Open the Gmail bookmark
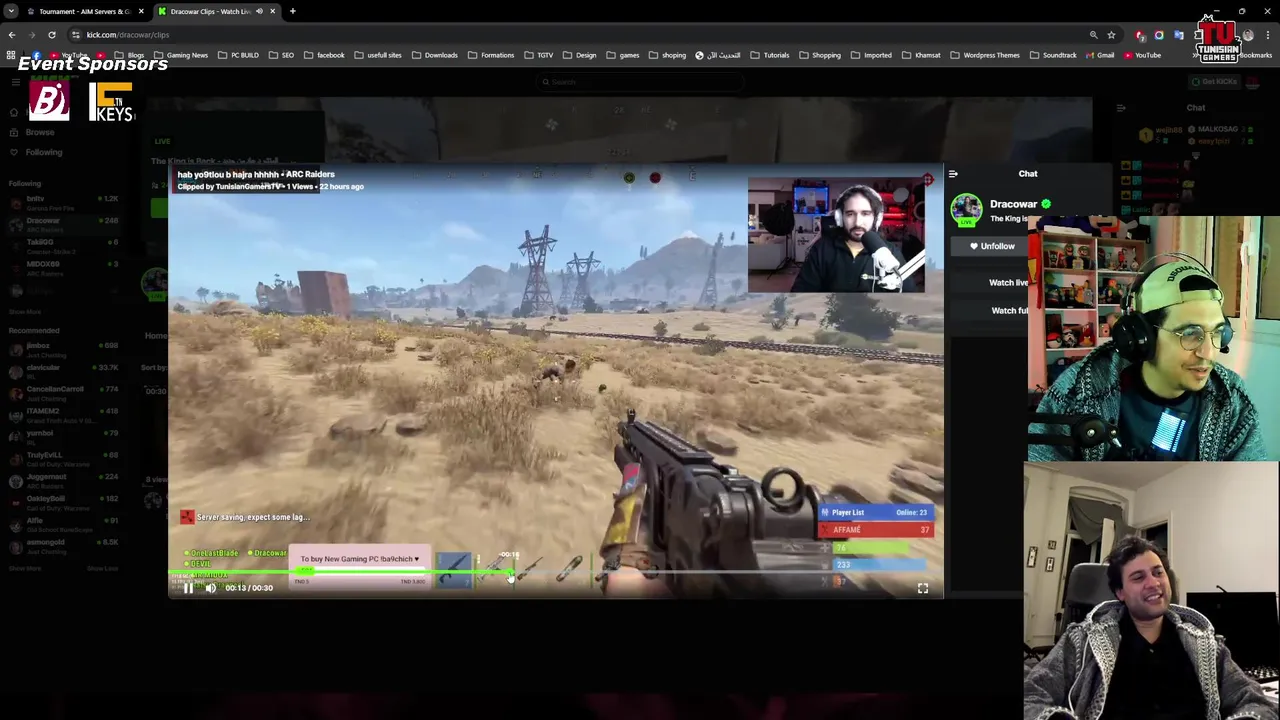This screenshot has width=1280, height=720. pyautogui.click(x=1100, y=55)
